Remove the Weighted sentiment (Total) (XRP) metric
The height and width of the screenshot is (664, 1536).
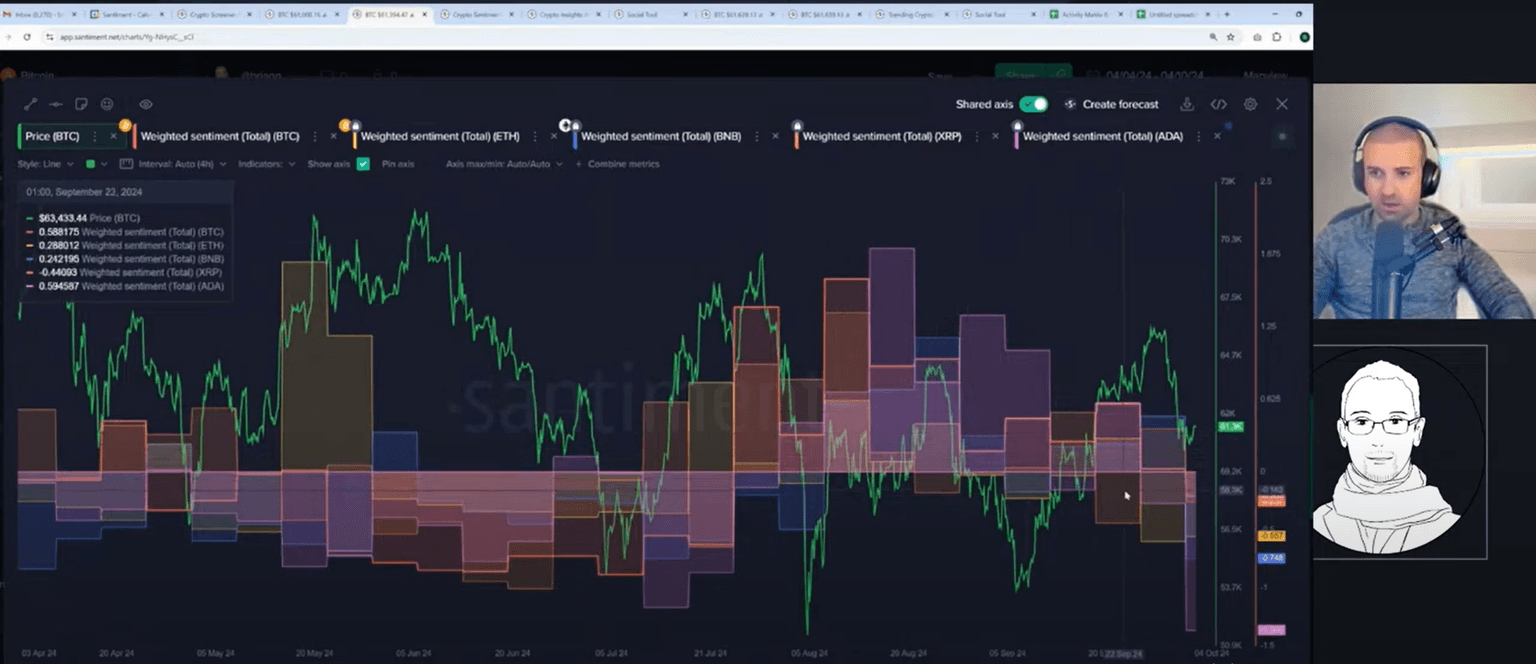(995, 136)
